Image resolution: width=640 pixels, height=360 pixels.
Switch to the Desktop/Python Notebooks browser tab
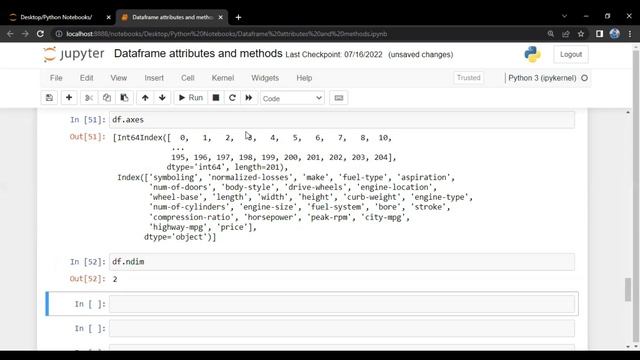click(x=55, y=17)
